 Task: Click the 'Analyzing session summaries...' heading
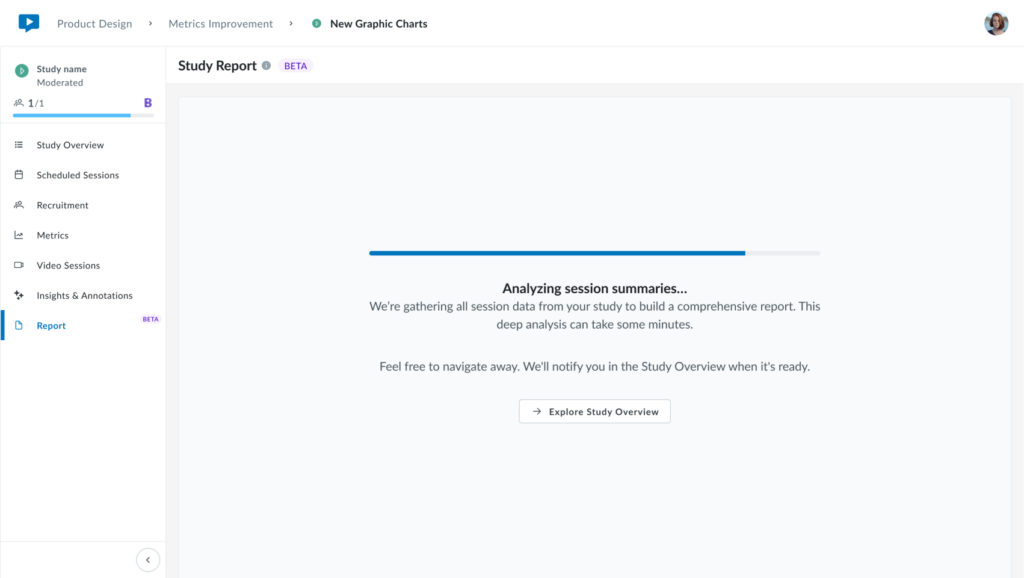[x=595, y=288]
